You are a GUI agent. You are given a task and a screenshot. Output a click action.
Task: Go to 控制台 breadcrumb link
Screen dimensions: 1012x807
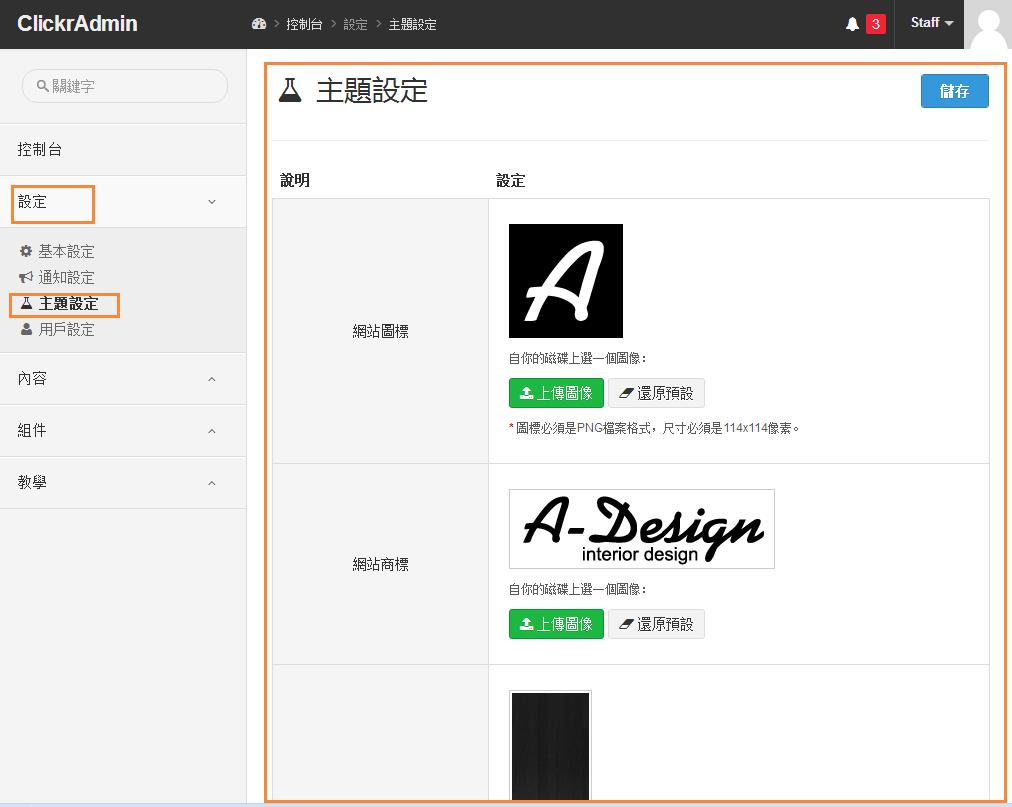coord(304,25)
